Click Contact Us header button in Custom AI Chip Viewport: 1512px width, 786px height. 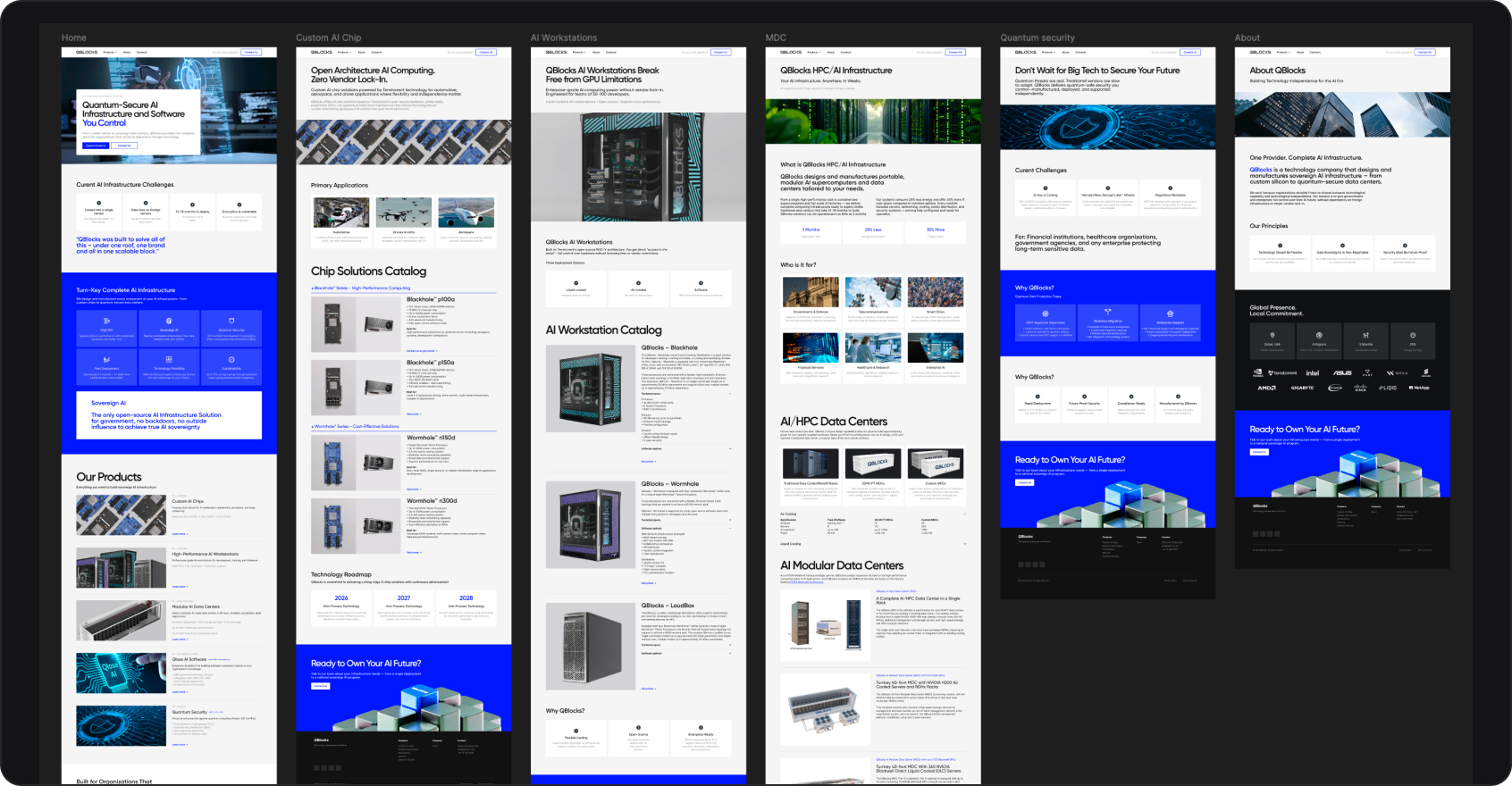(486, 52)
